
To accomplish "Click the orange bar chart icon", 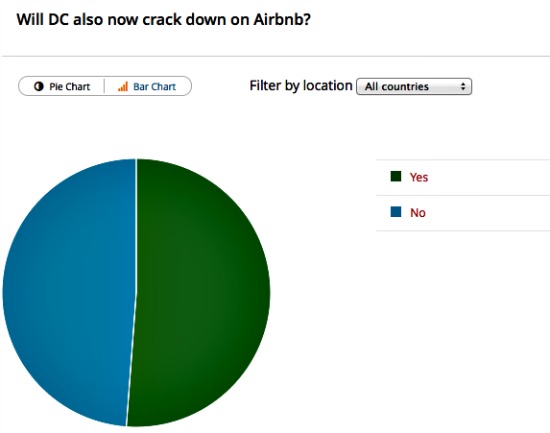I will [x=123, y=86].
